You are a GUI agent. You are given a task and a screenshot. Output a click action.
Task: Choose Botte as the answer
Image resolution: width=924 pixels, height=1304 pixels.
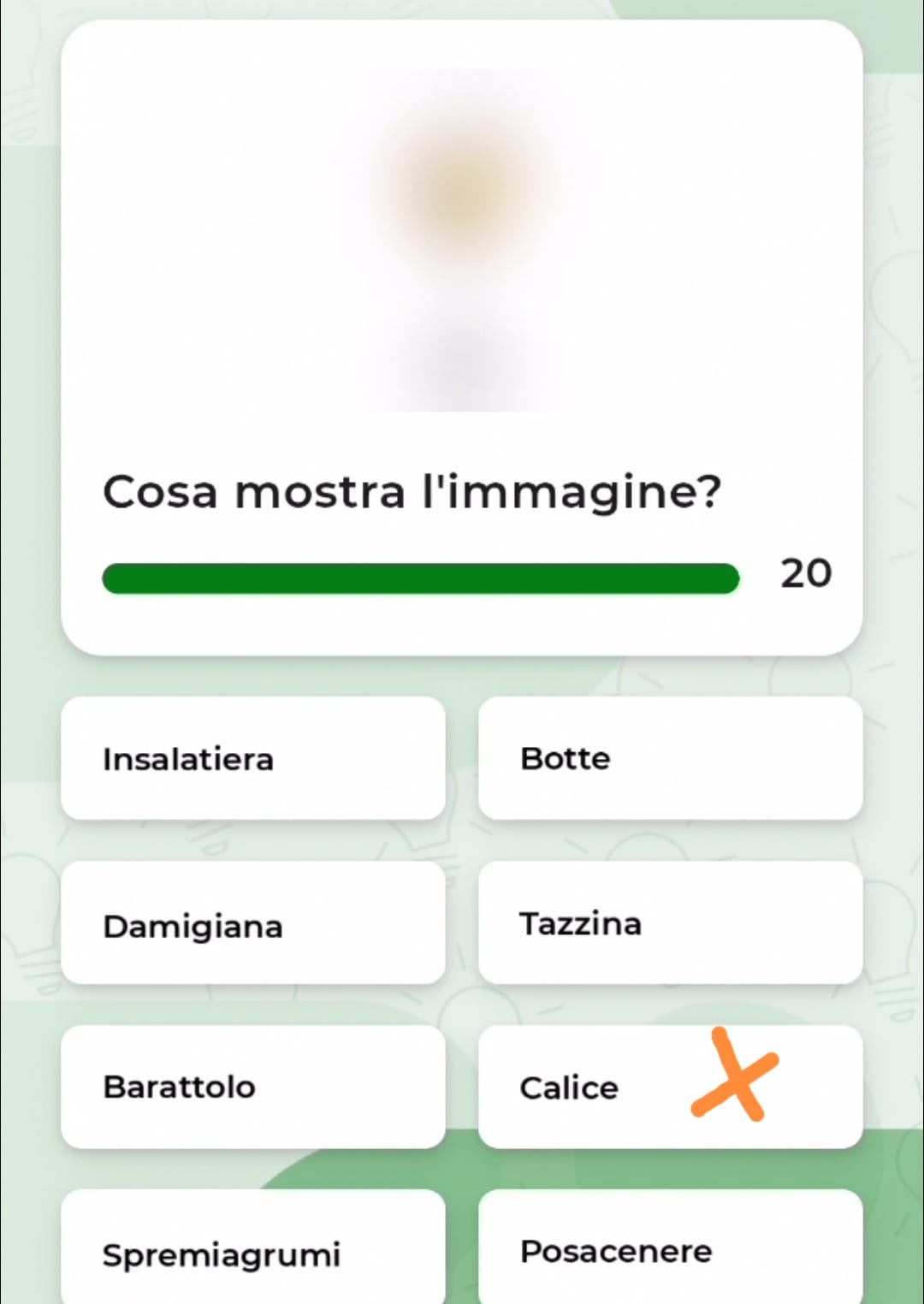[670, 759]
